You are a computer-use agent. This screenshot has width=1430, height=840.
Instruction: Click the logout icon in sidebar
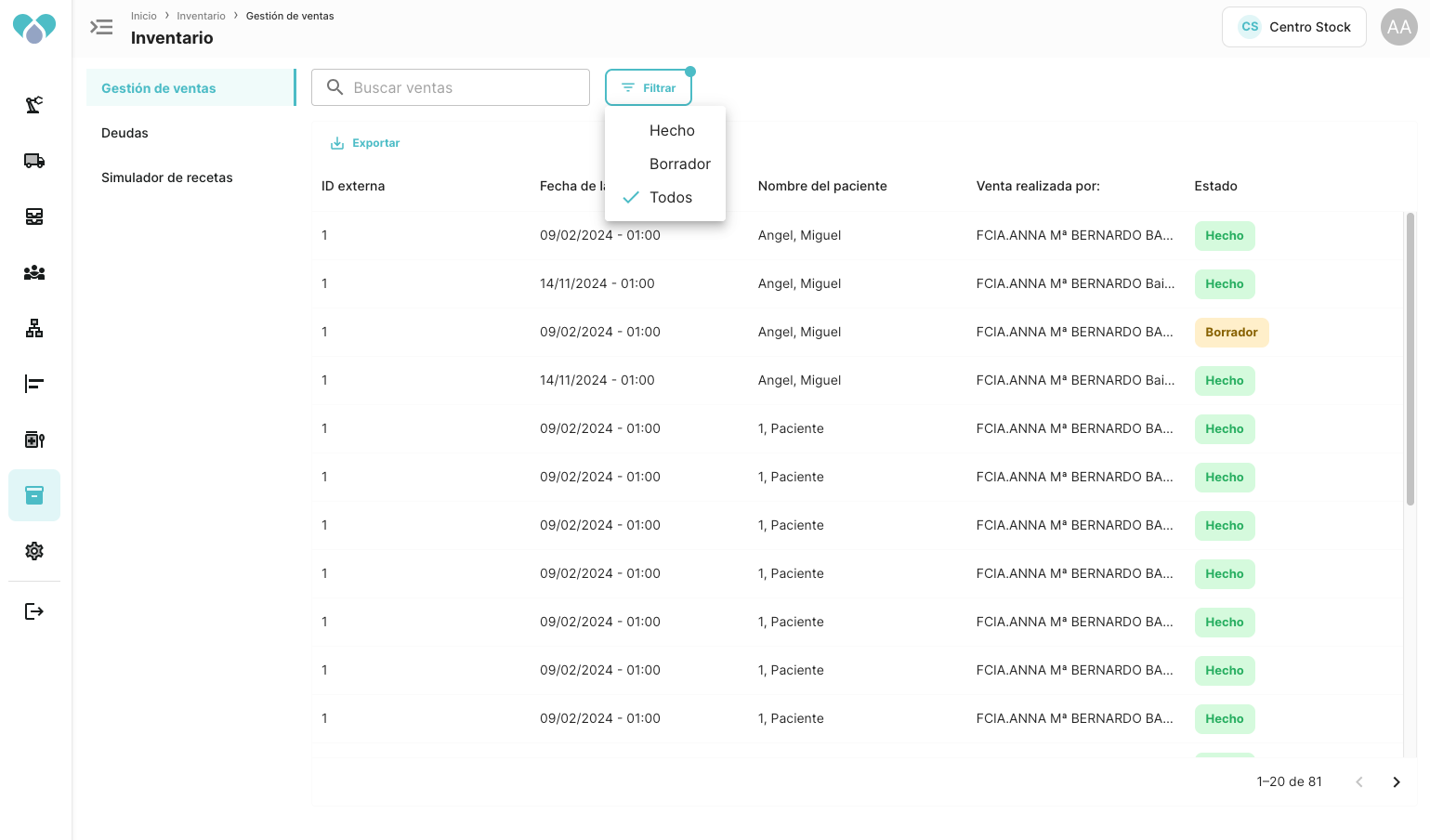coord(34,611)
